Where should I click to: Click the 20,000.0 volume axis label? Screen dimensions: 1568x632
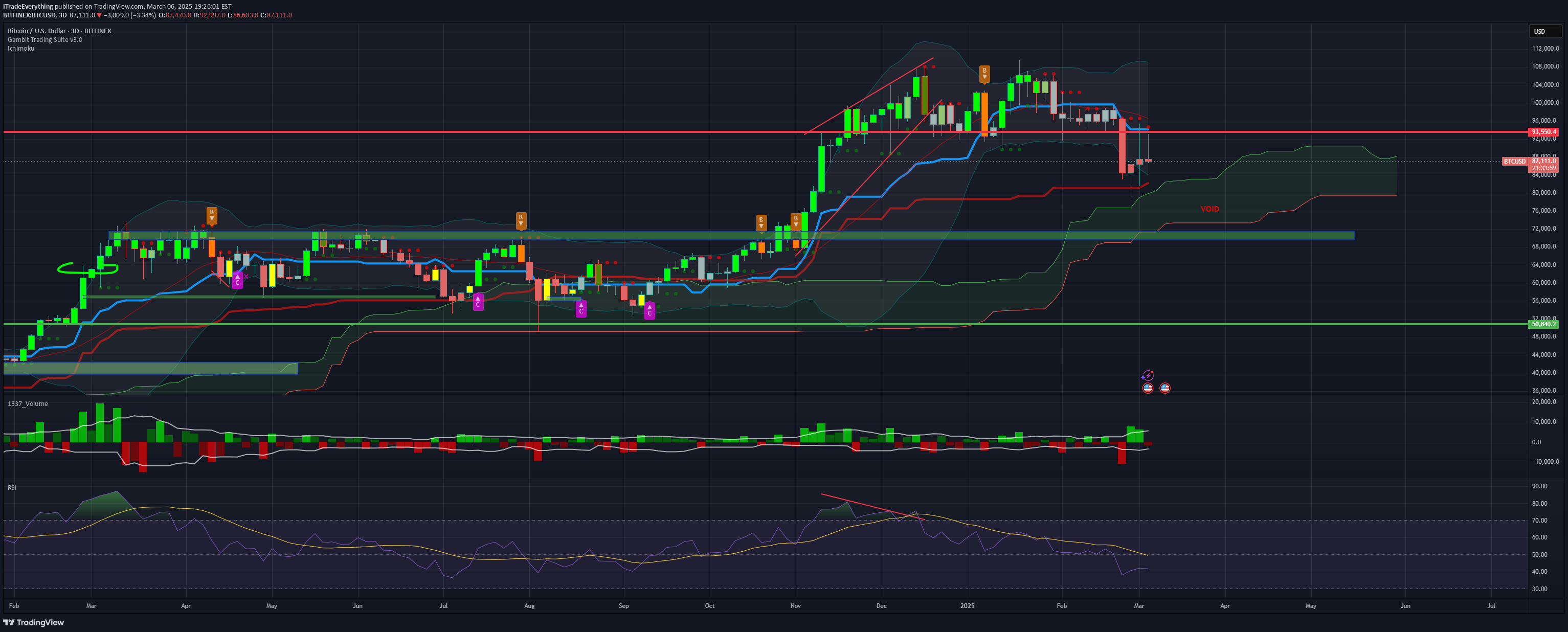click(x=1544, y=402)
